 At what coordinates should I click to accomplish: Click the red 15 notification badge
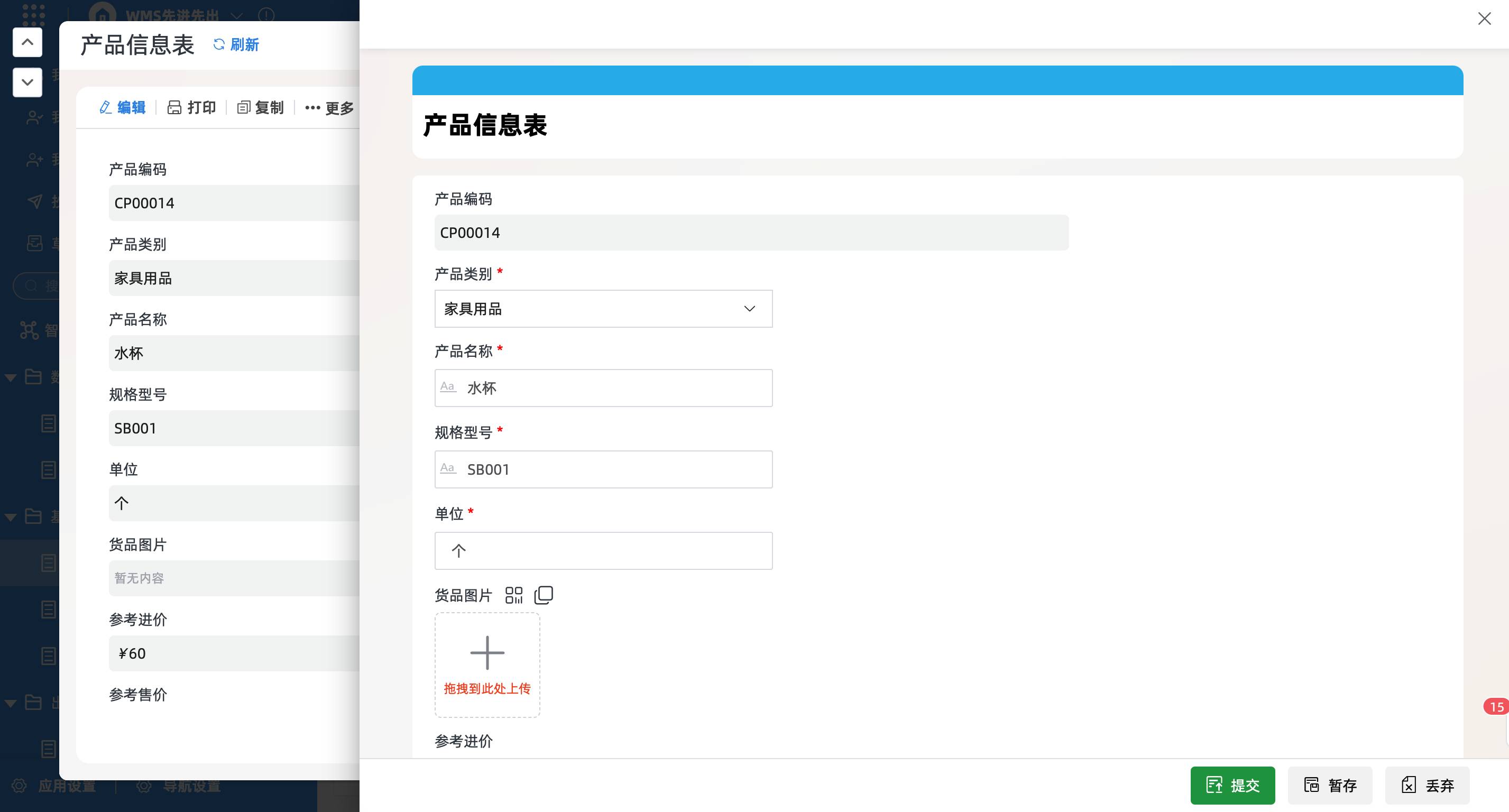pos(1496,707)
